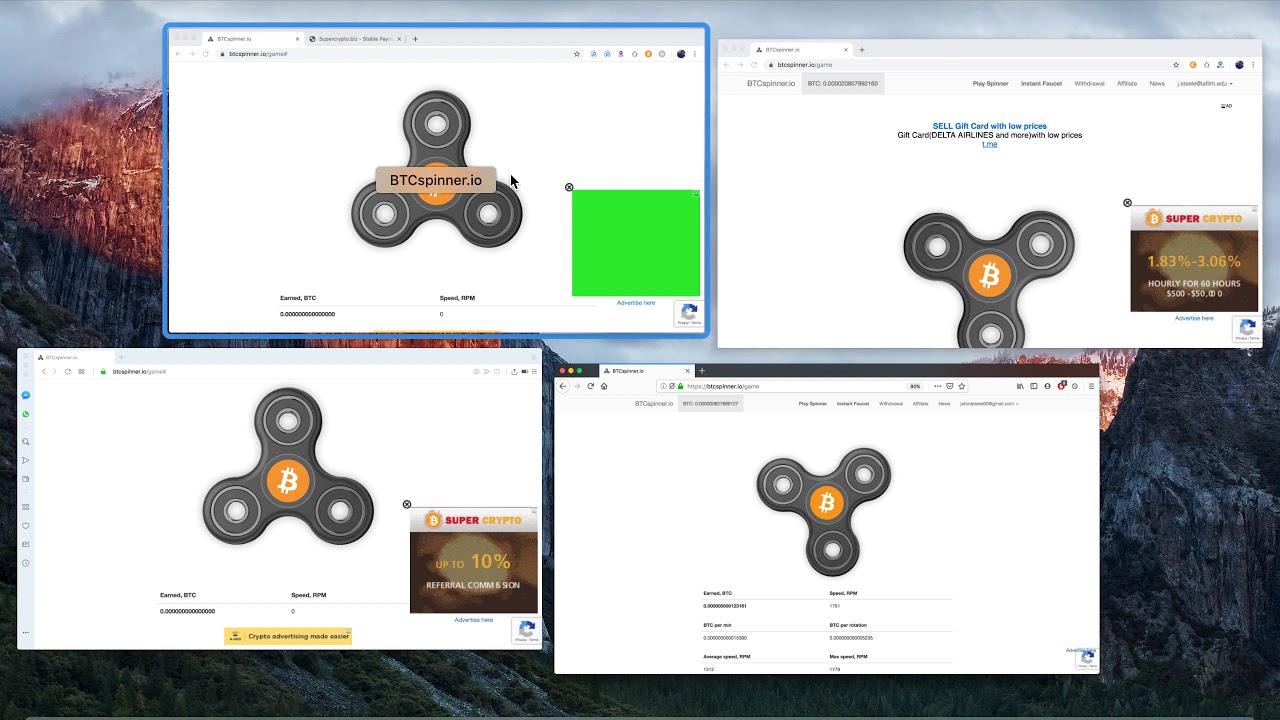
Task: Select the BTCspinner.io tab in top-left Chrome window
Action: [252, 39]
